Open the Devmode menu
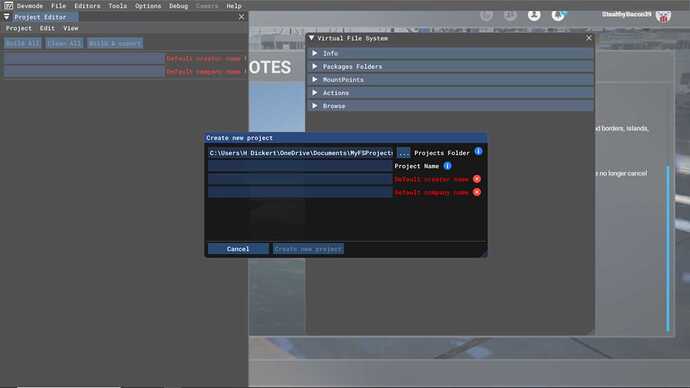 [x=30, y=6]
